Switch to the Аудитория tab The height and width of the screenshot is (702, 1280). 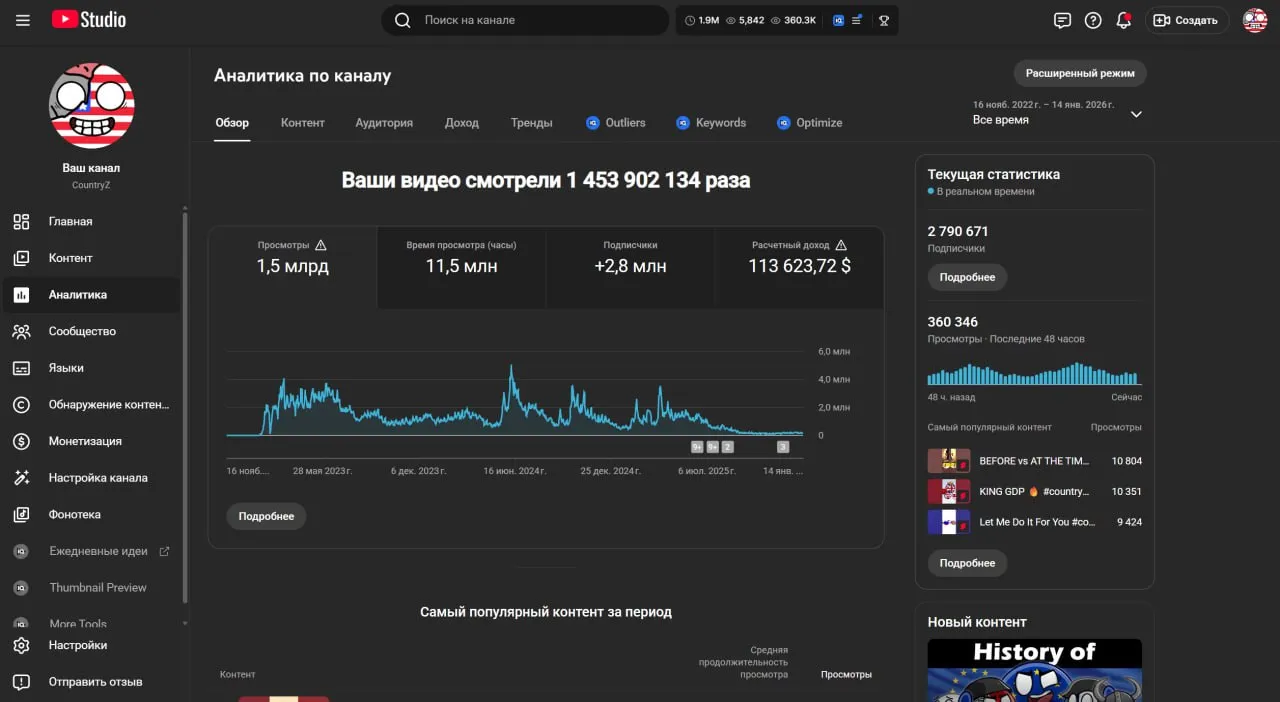384,123
